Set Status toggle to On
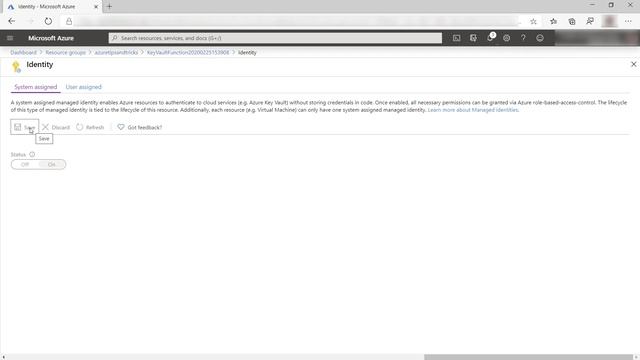 coord(52,164)
